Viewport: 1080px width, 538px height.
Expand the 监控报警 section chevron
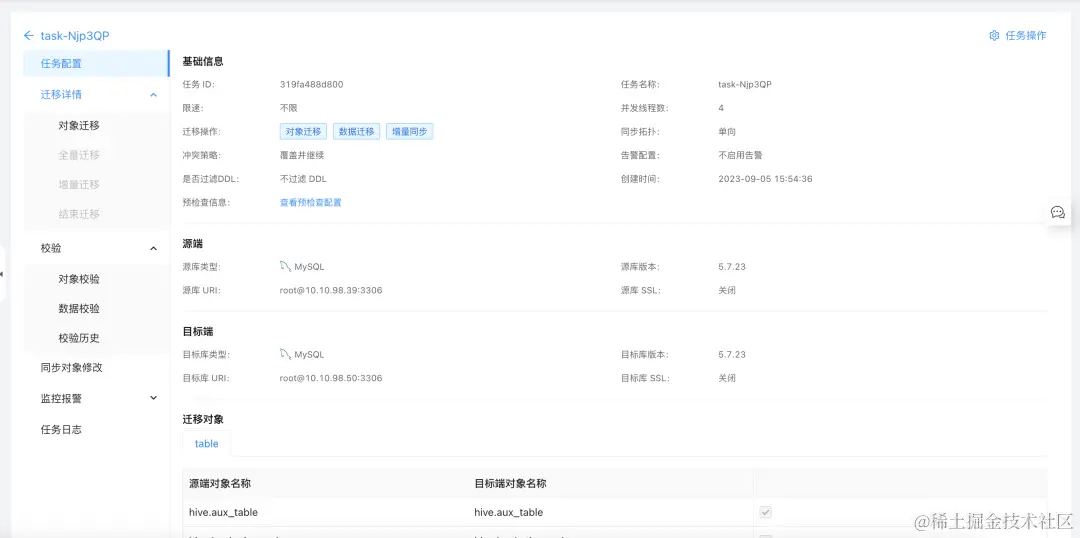click(x=154, y=398)
